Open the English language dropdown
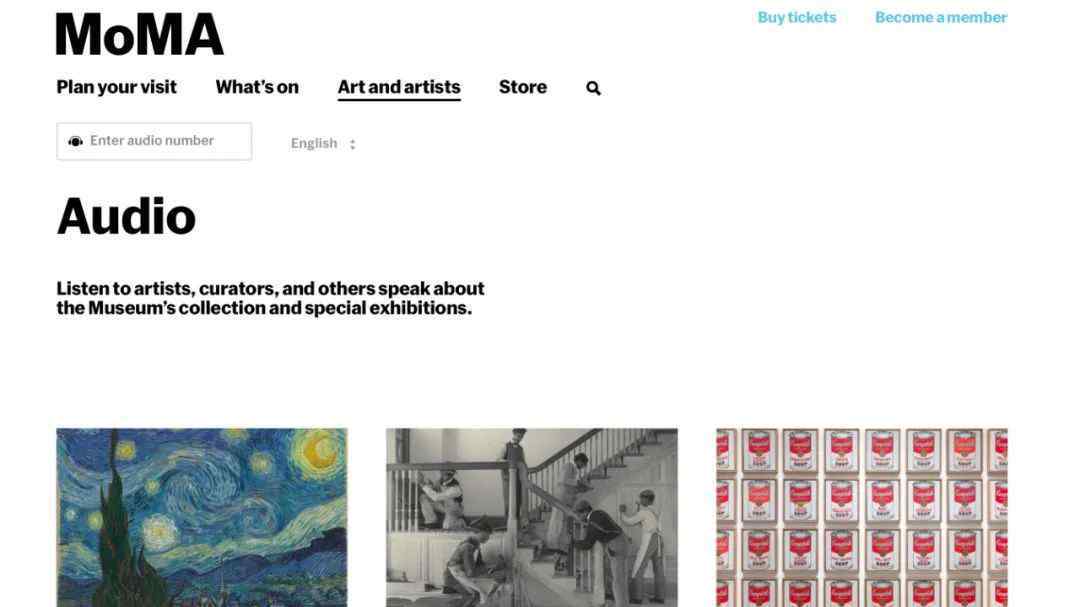The height and width of the screenshot is (607, 1080). 323,143
